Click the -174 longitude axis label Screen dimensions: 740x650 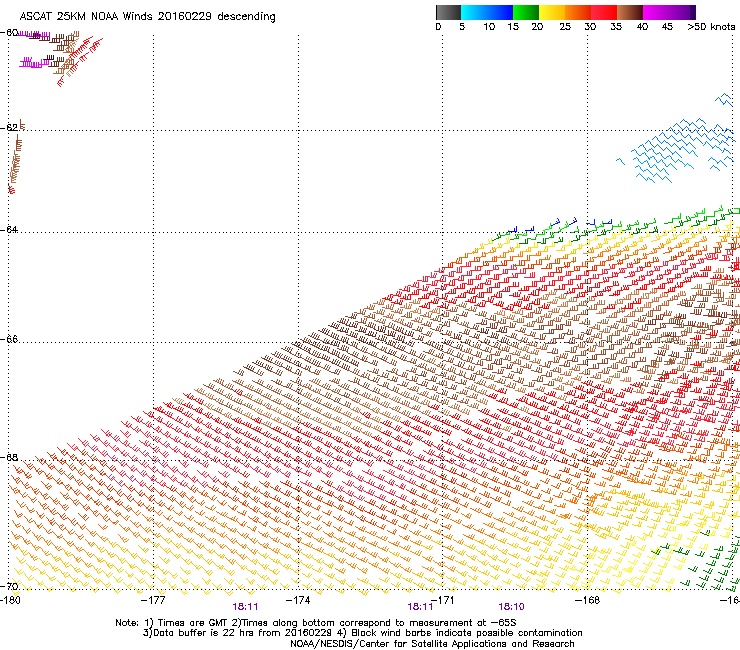click(x=298, y=600)
